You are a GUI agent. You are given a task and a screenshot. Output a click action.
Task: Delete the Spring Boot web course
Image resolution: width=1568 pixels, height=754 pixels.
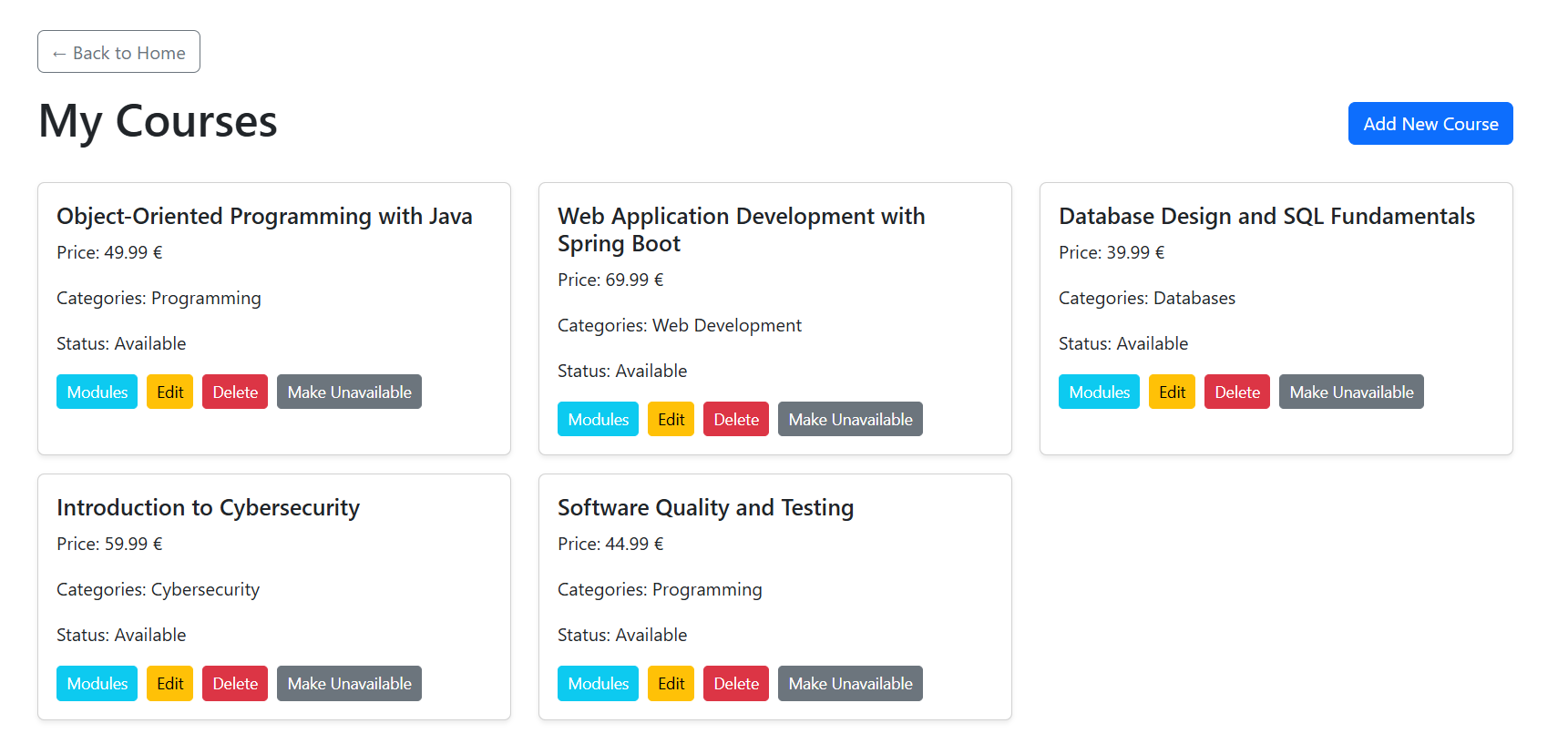tap(736, 419)
